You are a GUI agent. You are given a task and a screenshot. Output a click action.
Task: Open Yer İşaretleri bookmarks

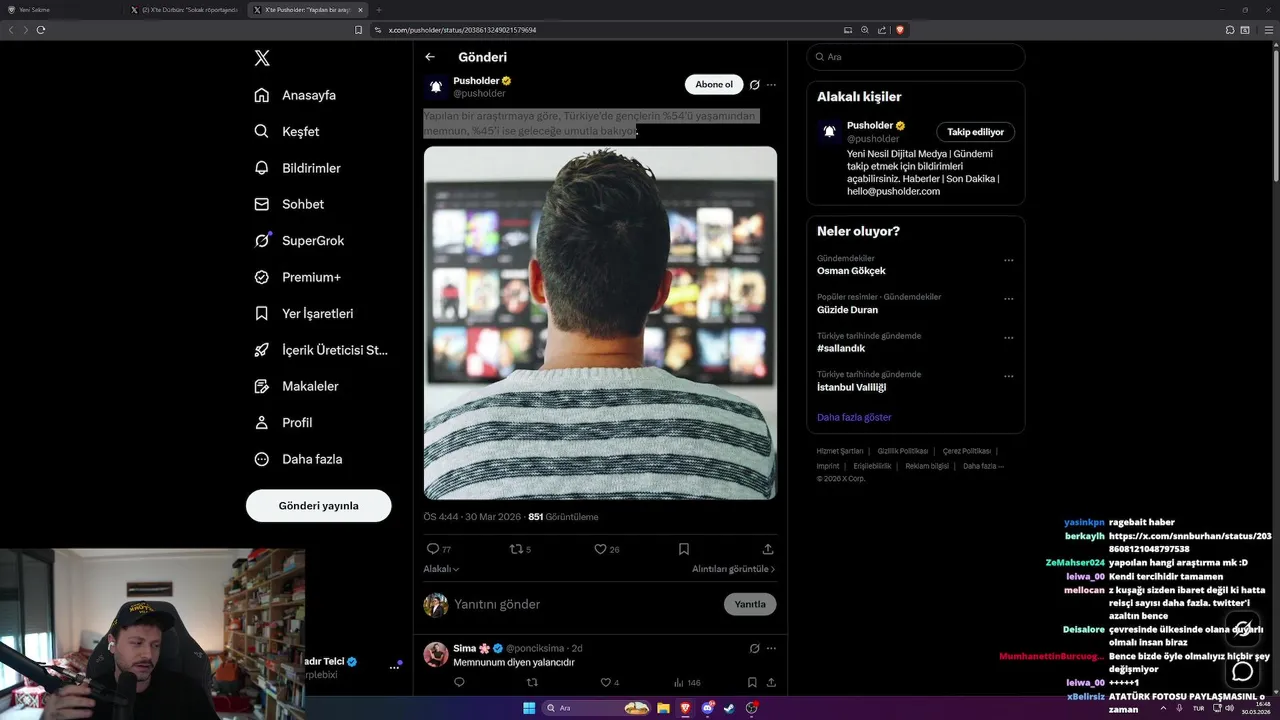[304, 313]
